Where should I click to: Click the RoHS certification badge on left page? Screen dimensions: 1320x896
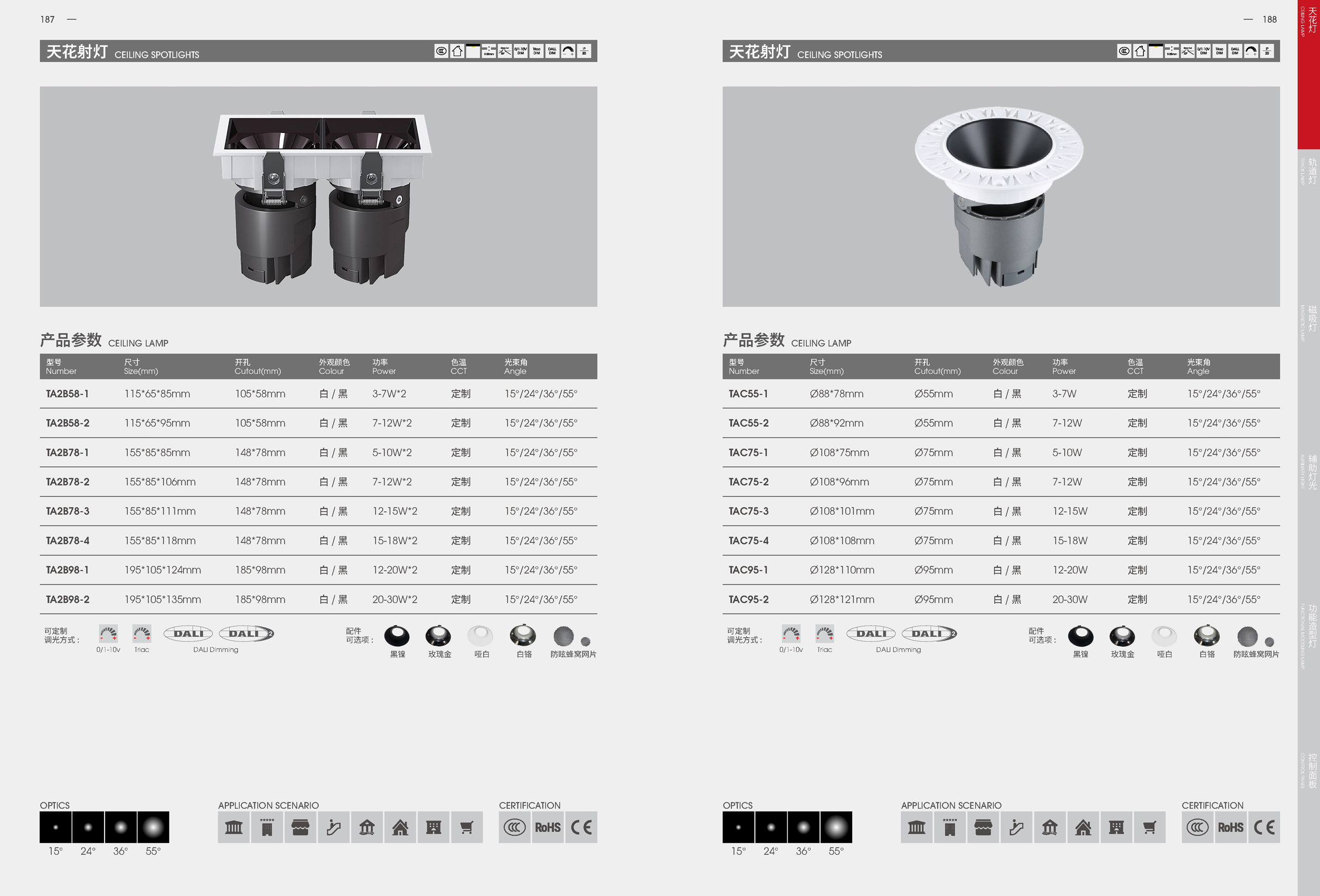pos(548,827)
